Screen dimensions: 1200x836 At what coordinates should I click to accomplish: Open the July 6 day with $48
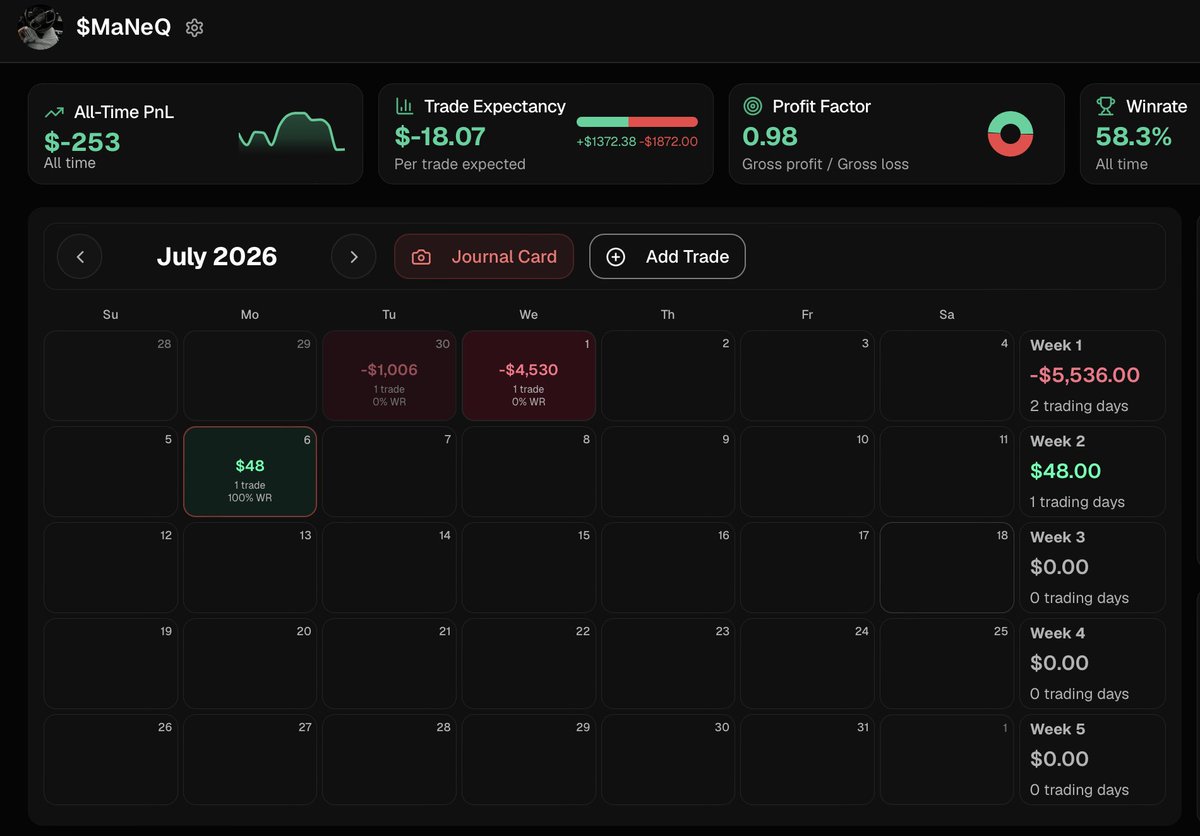(x=250, y=471)
